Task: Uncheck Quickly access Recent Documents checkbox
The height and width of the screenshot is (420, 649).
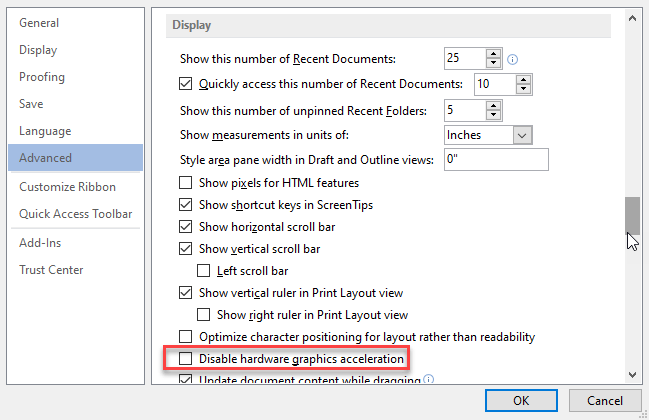Action: [x=185, y=84]
